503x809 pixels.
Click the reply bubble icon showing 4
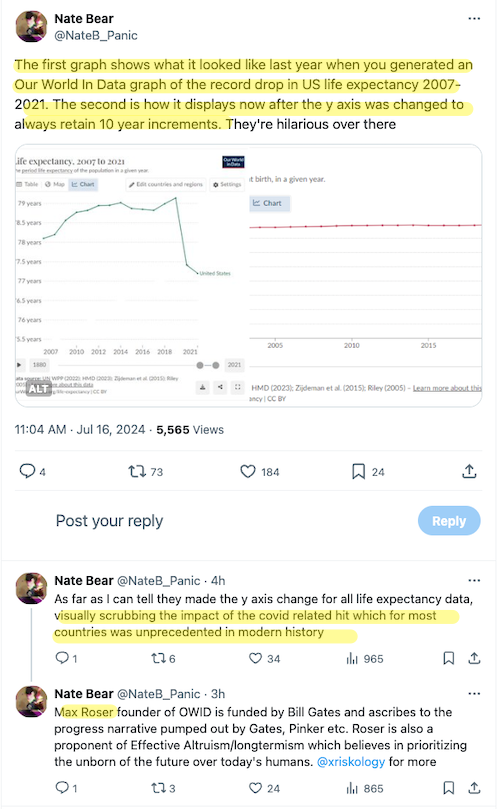27,471
